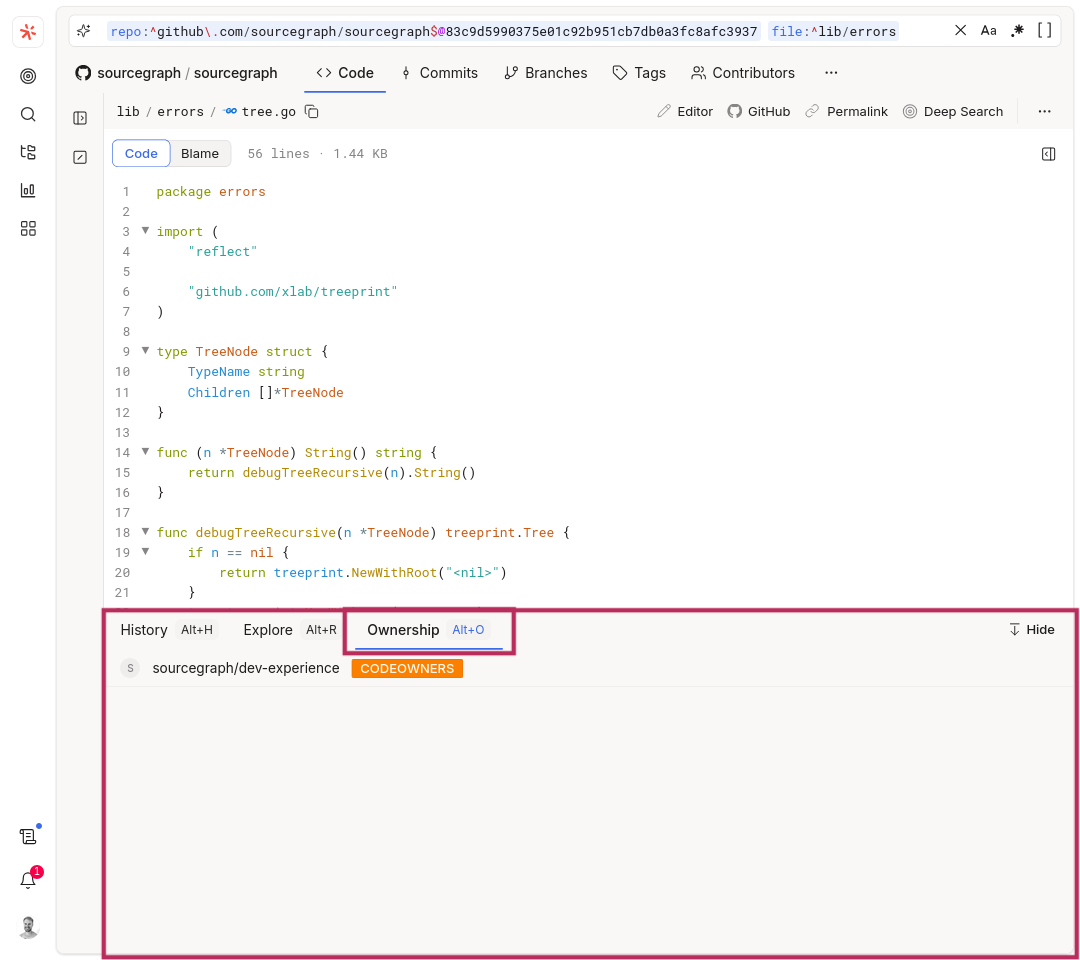Switch to Blame view of tree.go
This screenshot has height=960, width=1080.
click(x=200, y=153)
